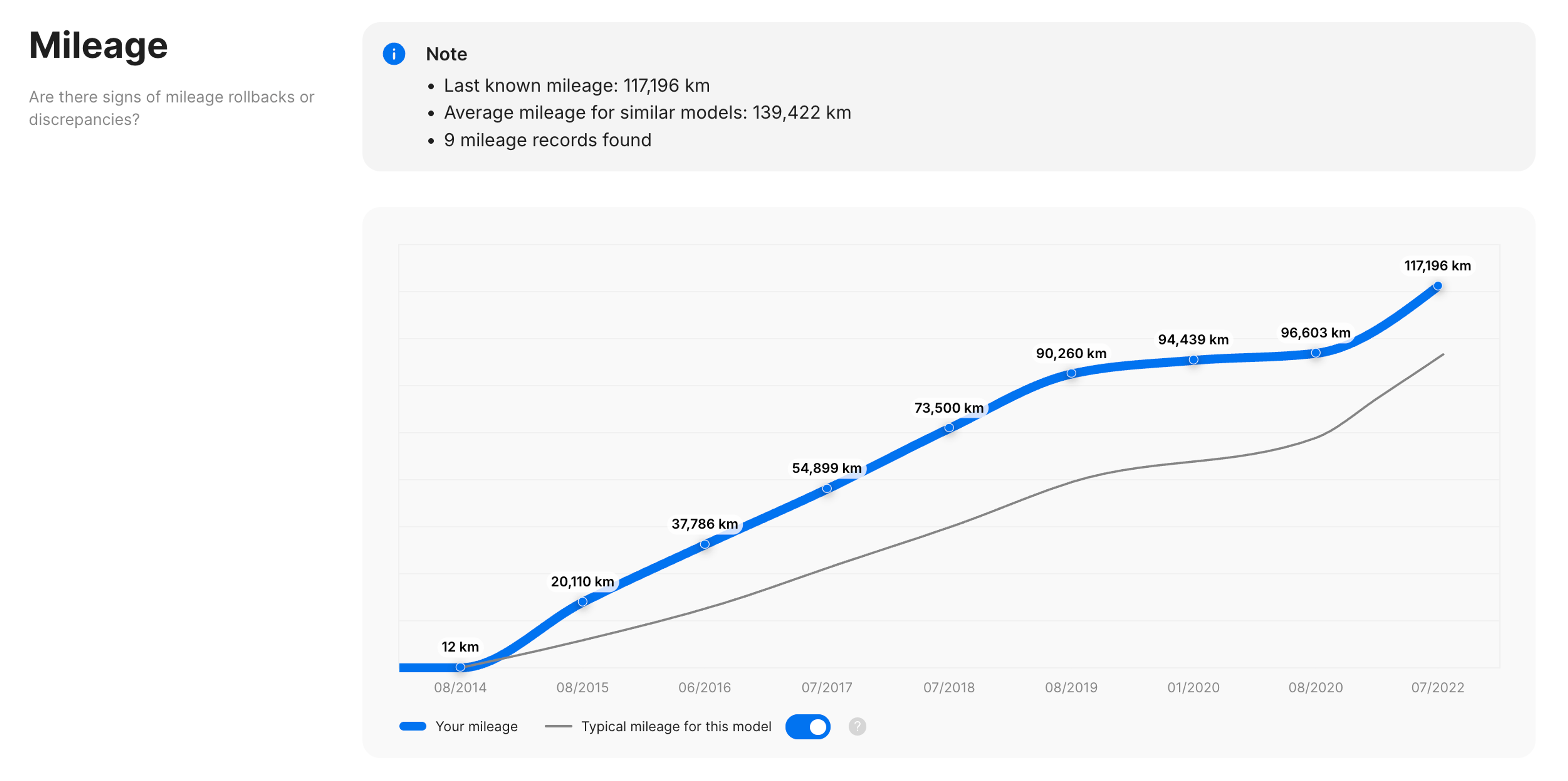Click the 07/2022 axis date label
The width and height of the screenshot is (1568, 781).
(x=1438, y=687)
